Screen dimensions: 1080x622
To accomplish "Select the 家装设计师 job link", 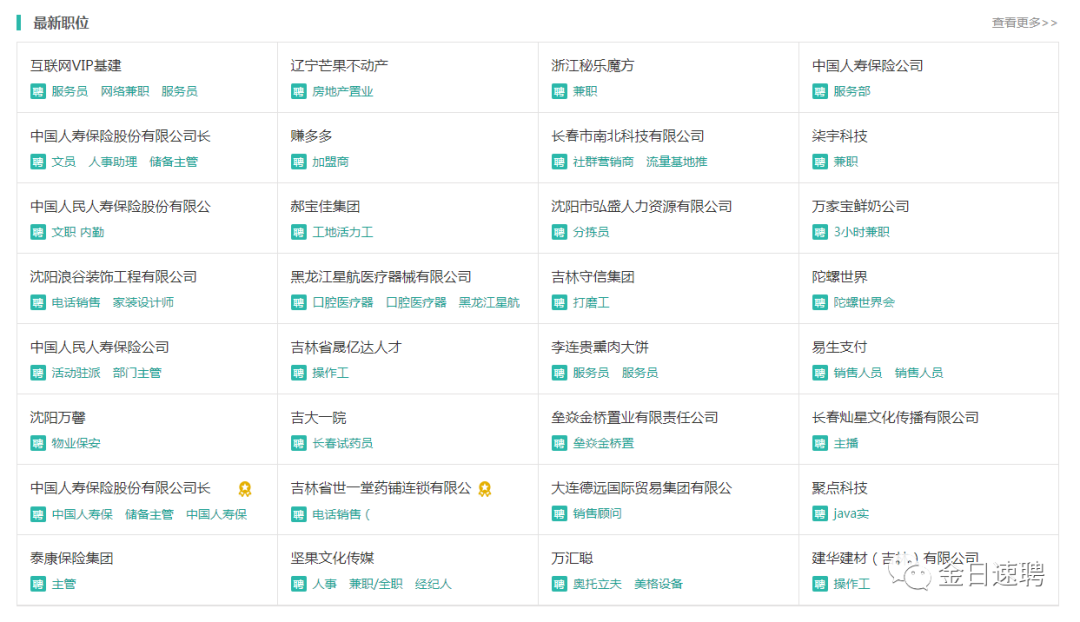I will [143, 302].
